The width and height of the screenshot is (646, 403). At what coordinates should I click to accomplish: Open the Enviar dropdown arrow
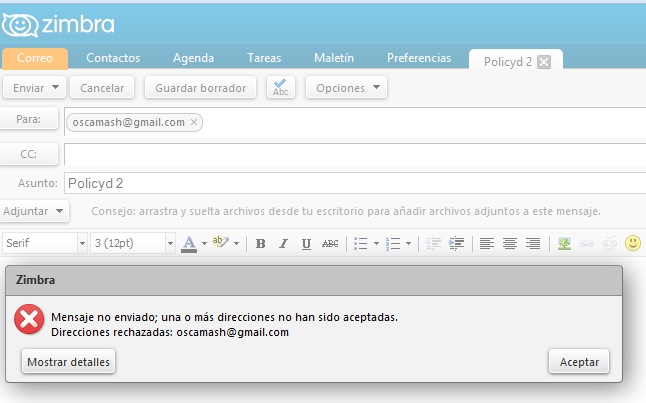(x=56, y=87)
